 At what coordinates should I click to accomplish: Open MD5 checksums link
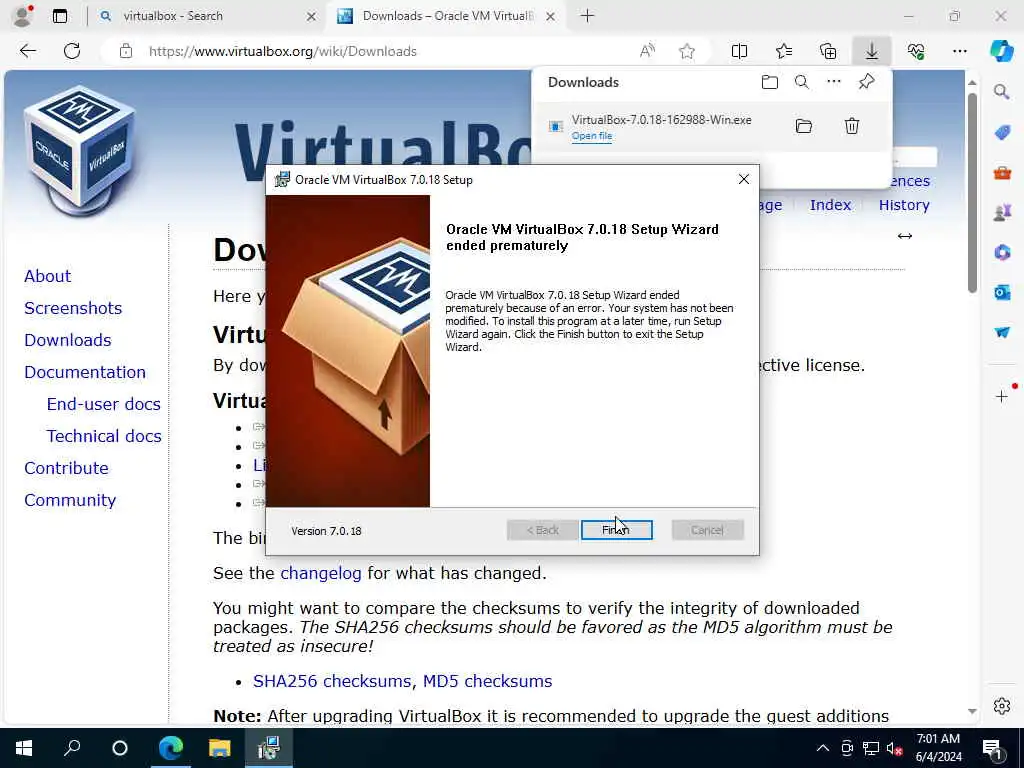487,681
